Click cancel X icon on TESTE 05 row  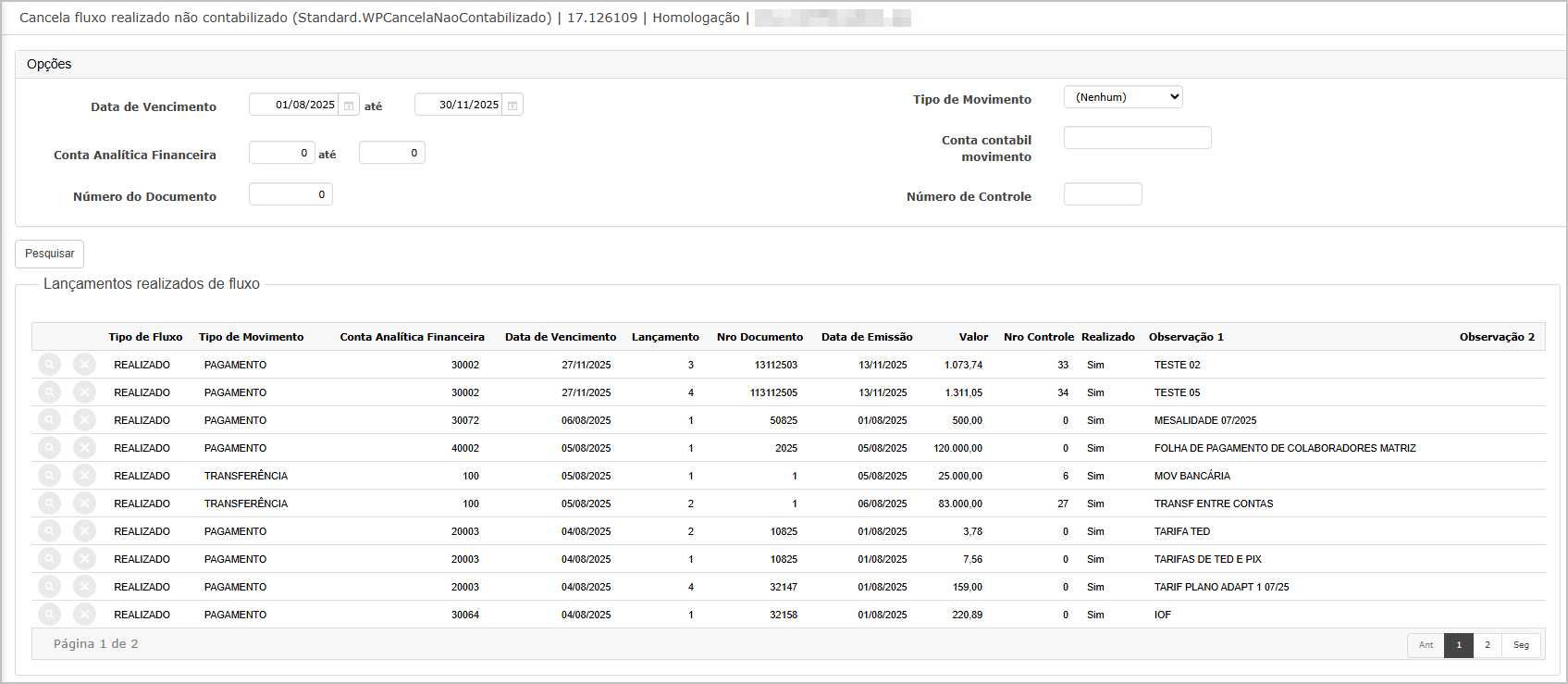84,392
